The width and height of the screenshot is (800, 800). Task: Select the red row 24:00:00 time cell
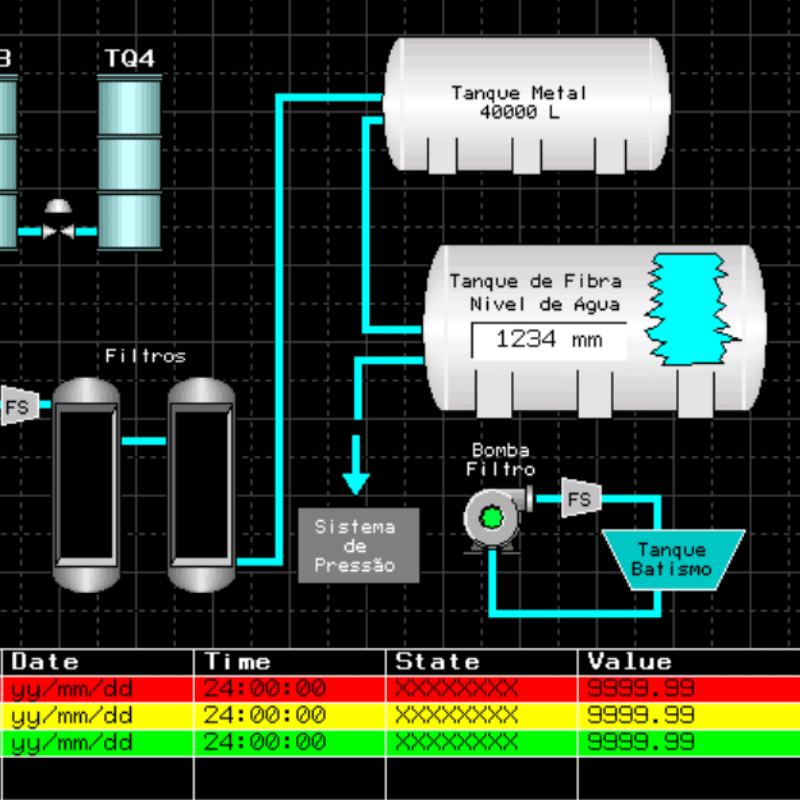[x=290, y=689]
